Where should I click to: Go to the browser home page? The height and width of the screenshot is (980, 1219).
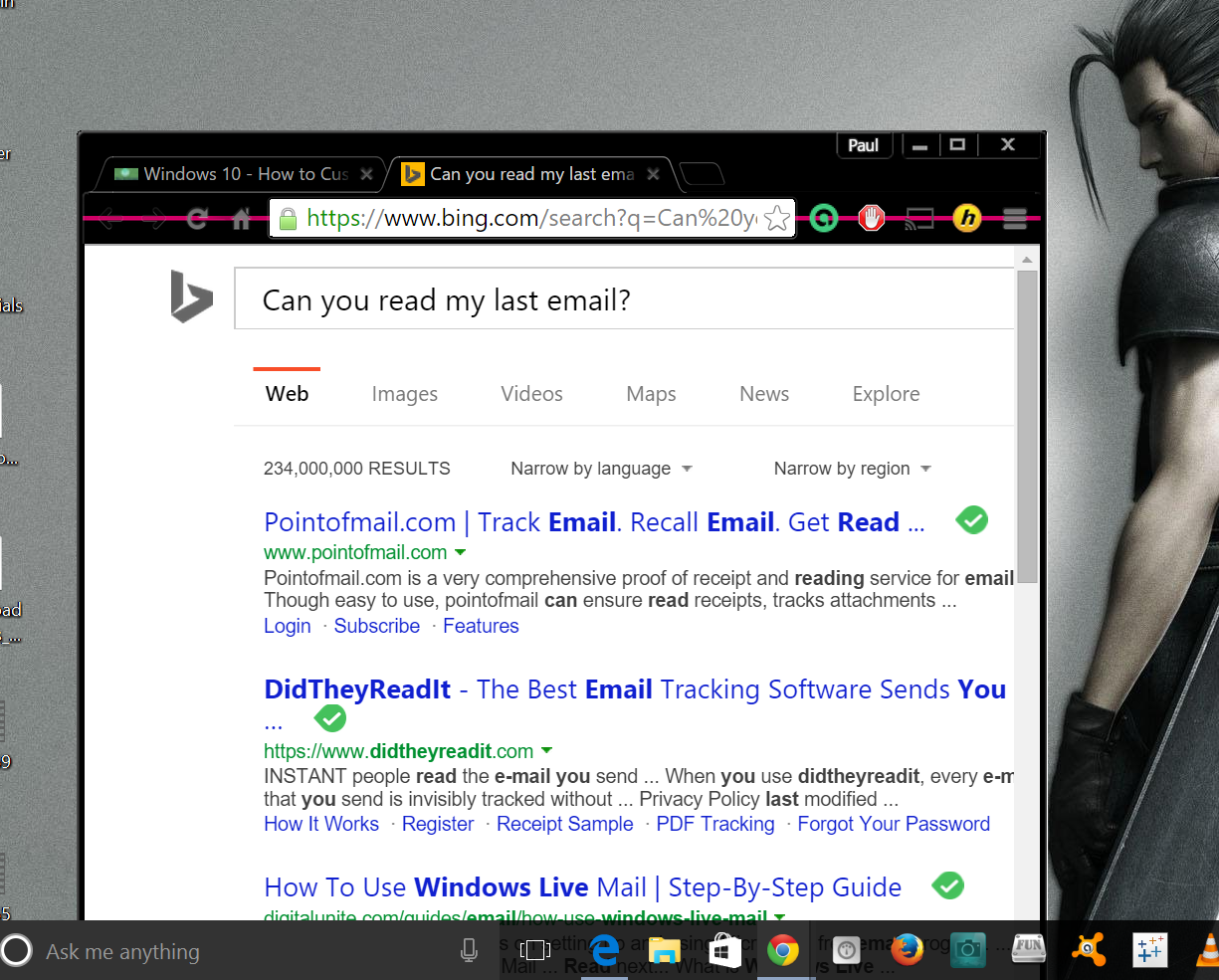click(x=241, y=219)
